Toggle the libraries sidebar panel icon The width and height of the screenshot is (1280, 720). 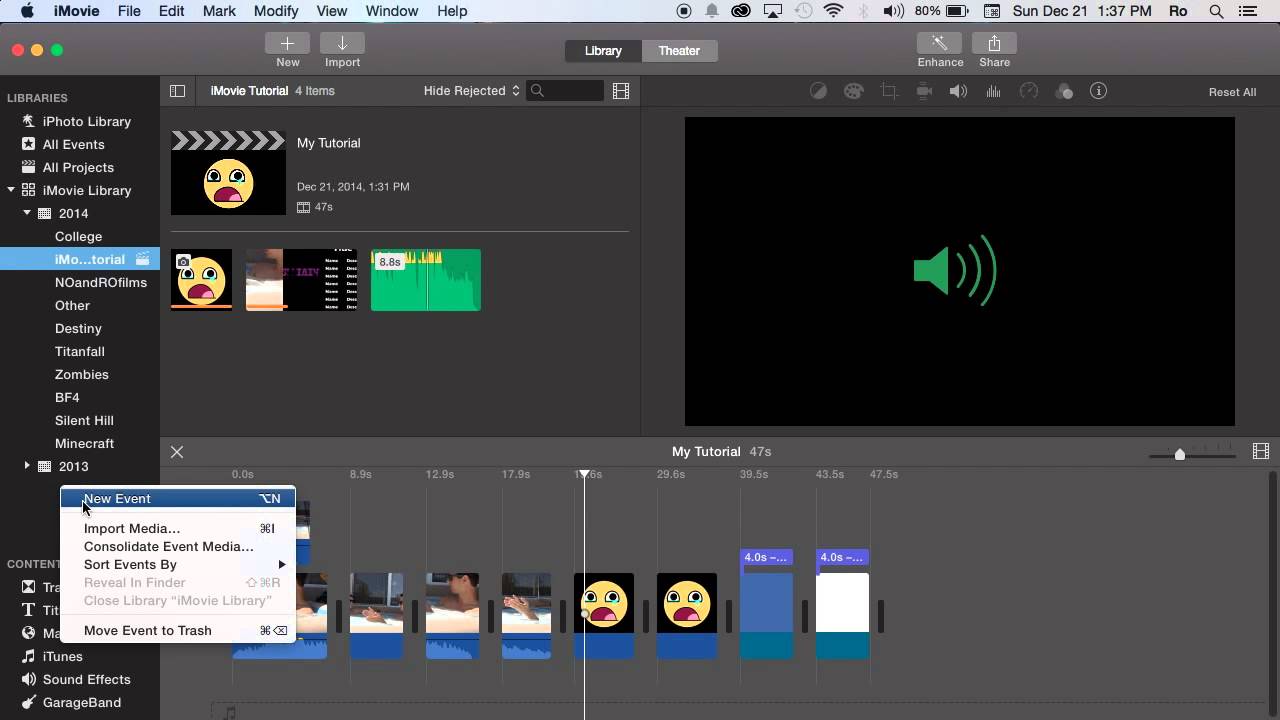click(x=177, y=91)
